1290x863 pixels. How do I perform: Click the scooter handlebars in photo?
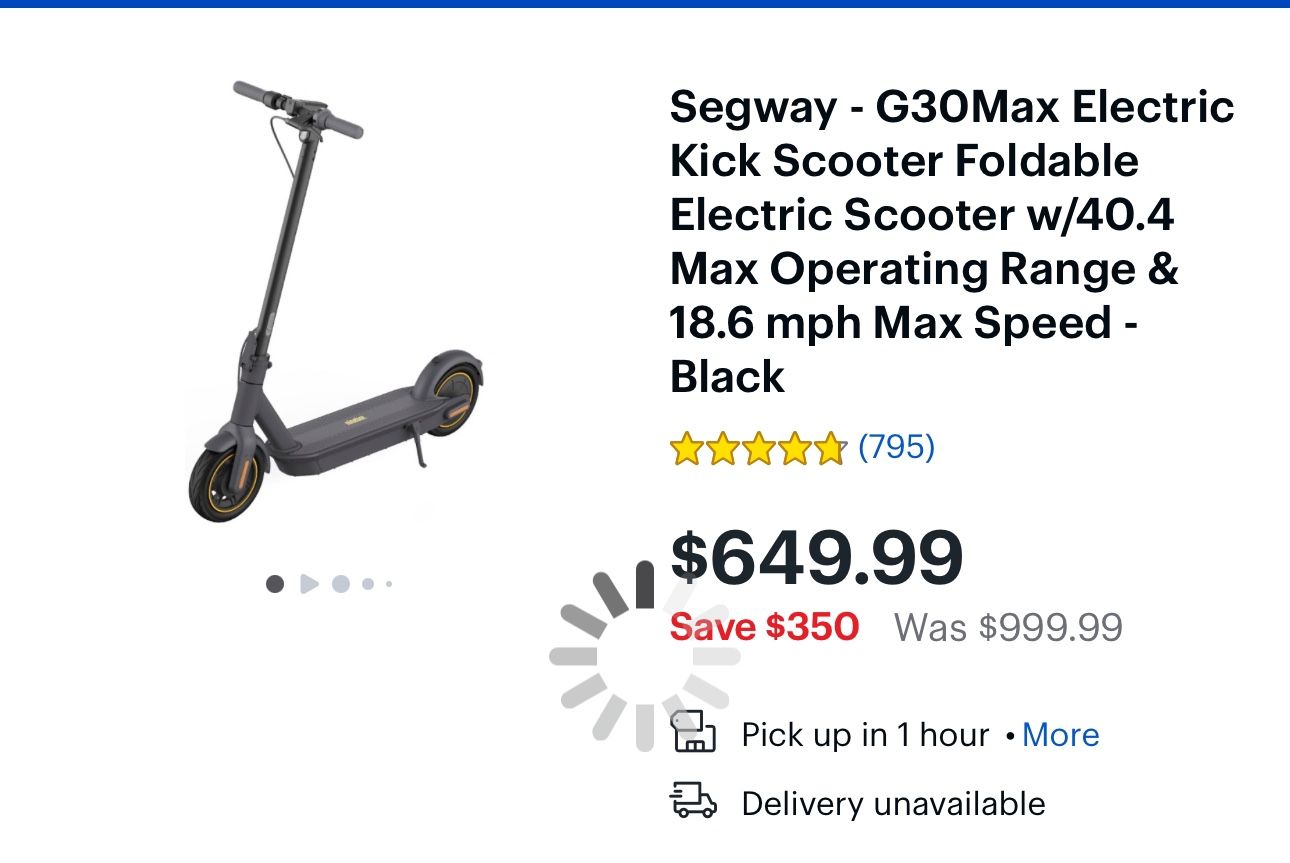click(298, 108)
